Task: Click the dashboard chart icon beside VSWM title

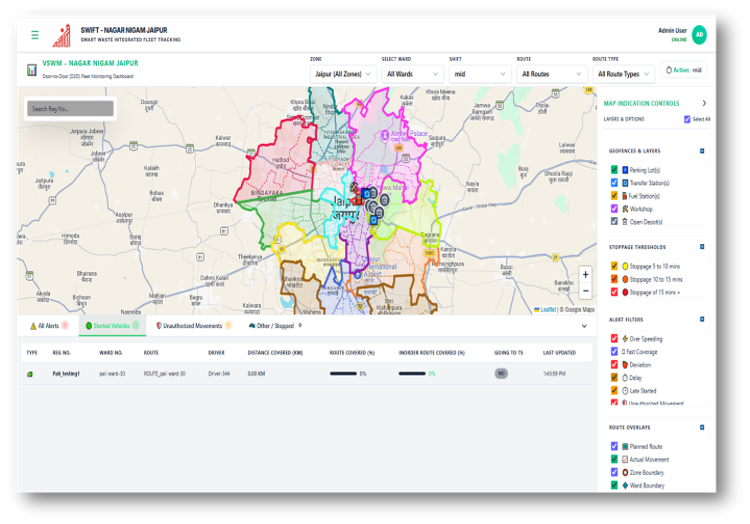Action: point(32,70)
